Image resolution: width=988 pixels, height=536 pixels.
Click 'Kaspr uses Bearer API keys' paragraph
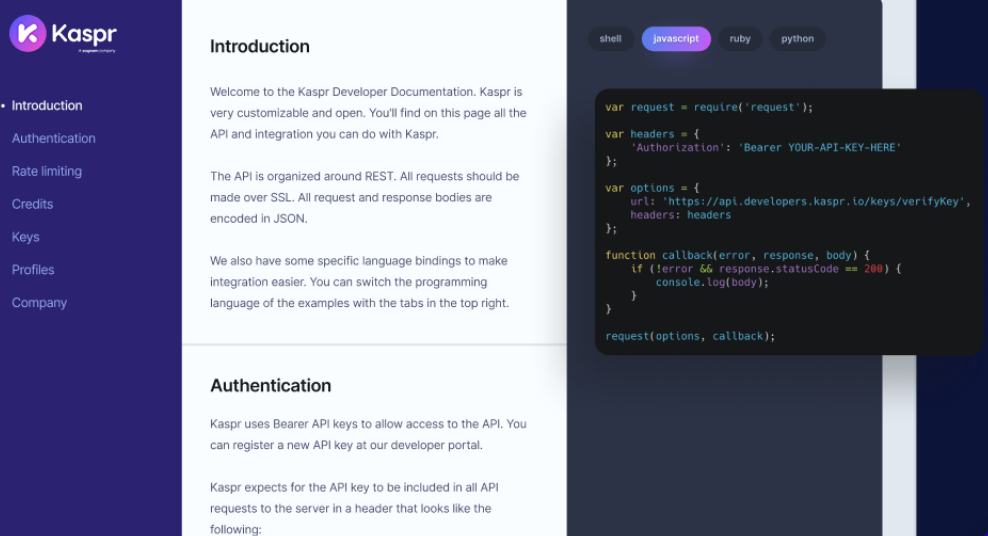coord(368,435)
